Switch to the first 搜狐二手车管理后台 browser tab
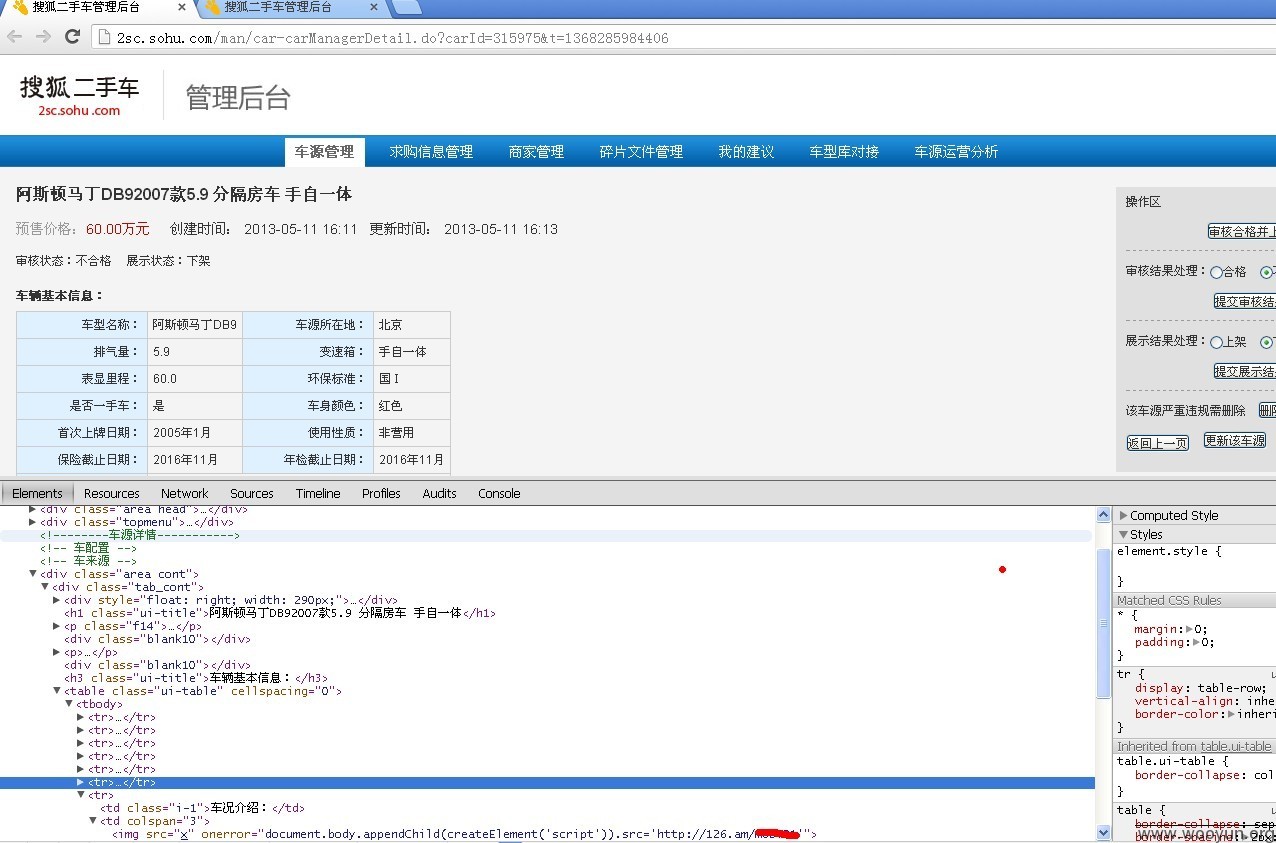Image resolution: width=1276 pixels, height=843 pixels. pos(97,8)
